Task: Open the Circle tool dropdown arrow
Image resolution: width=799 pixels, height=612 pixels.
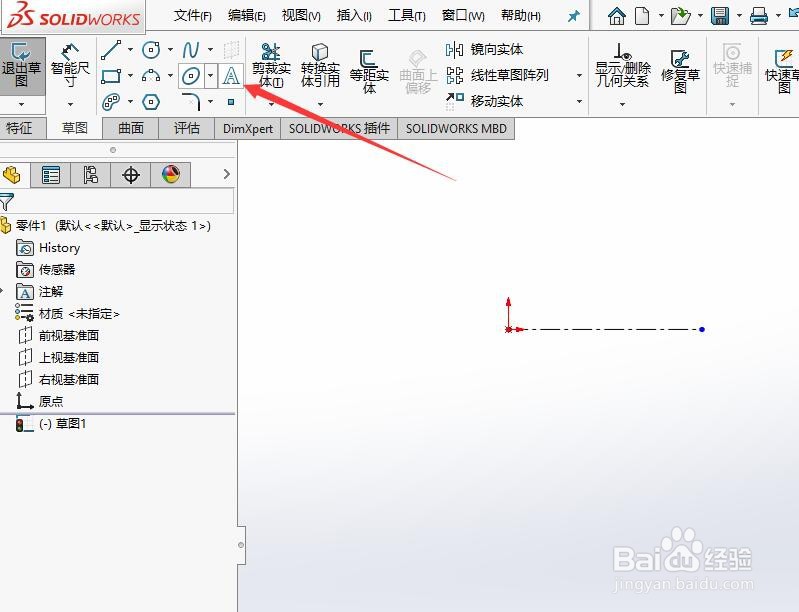Action: click(x=170, y=49)
